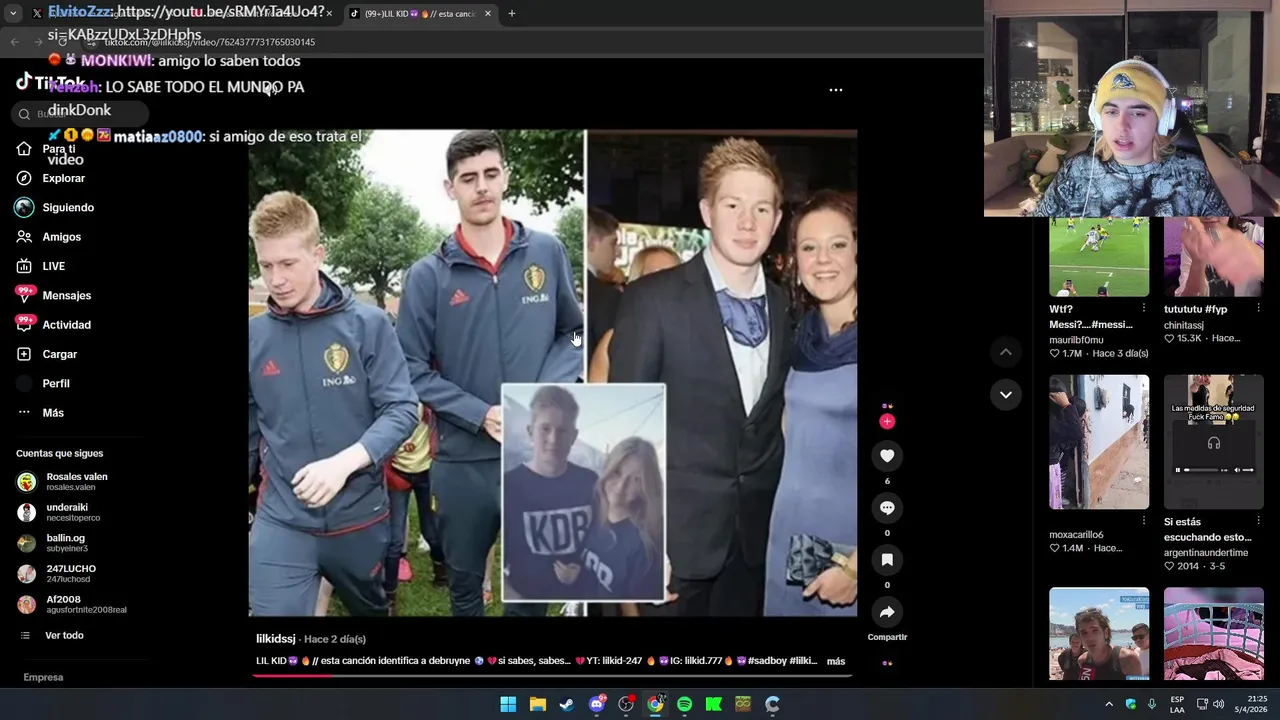Open Explorar in the TikTok sidebar
Viewport: 1280px width, 720px height.
pos(52,178)
